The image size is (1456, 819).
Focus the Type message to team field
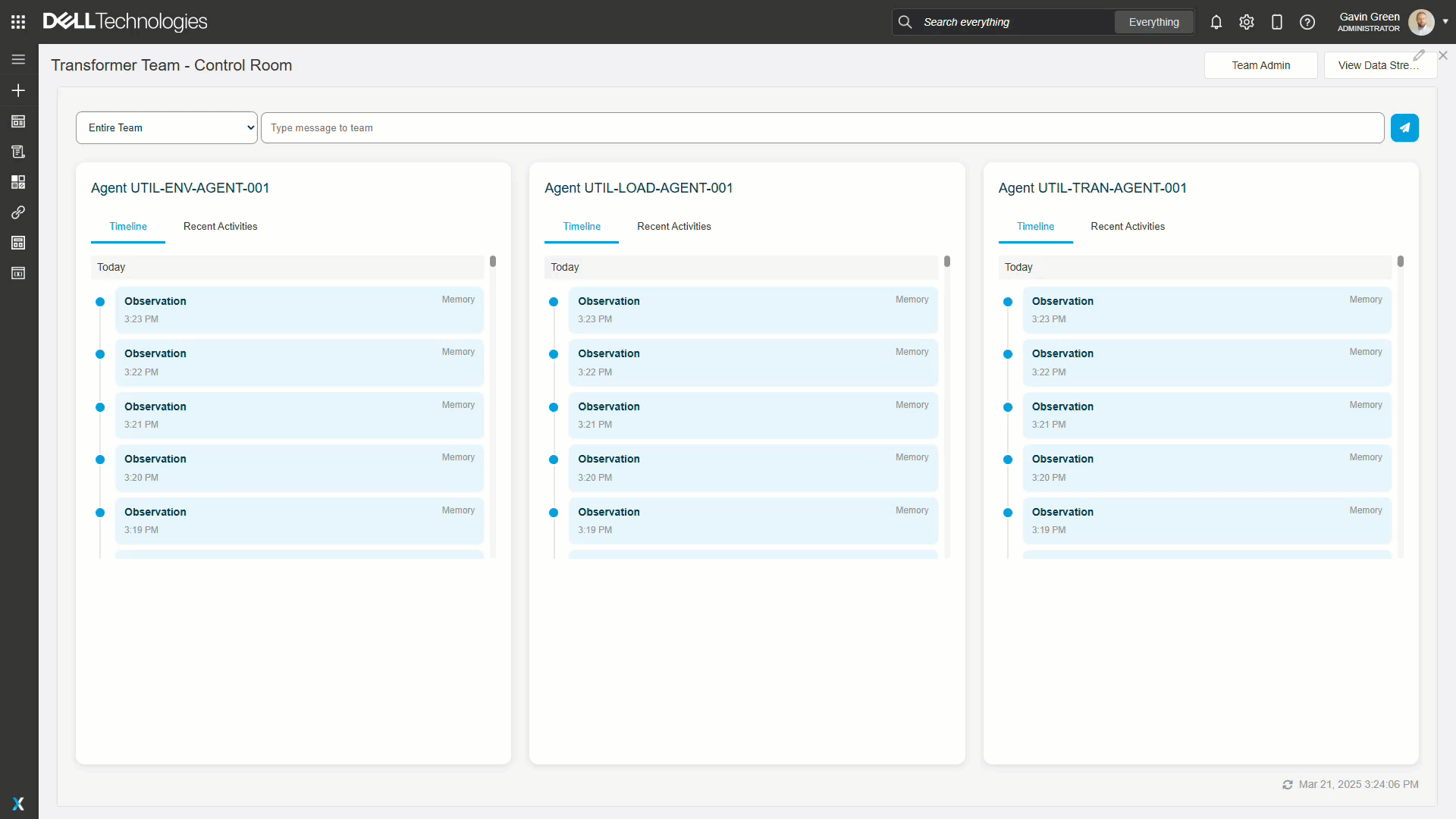coord(822,127)
